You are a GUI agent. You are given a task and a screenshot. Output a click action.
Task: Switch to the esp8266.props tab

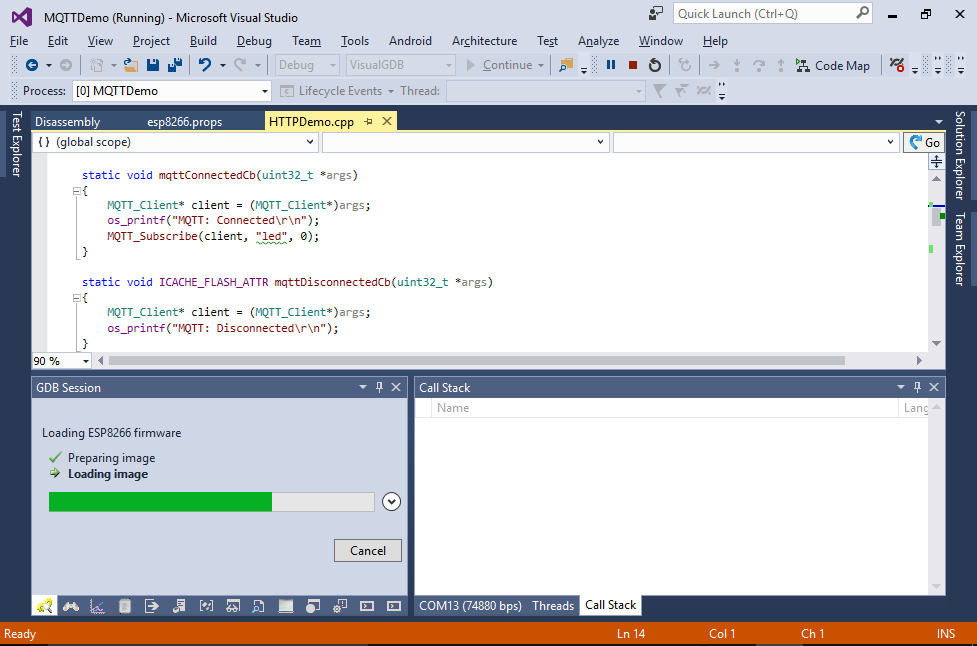[x=184, y=122]
